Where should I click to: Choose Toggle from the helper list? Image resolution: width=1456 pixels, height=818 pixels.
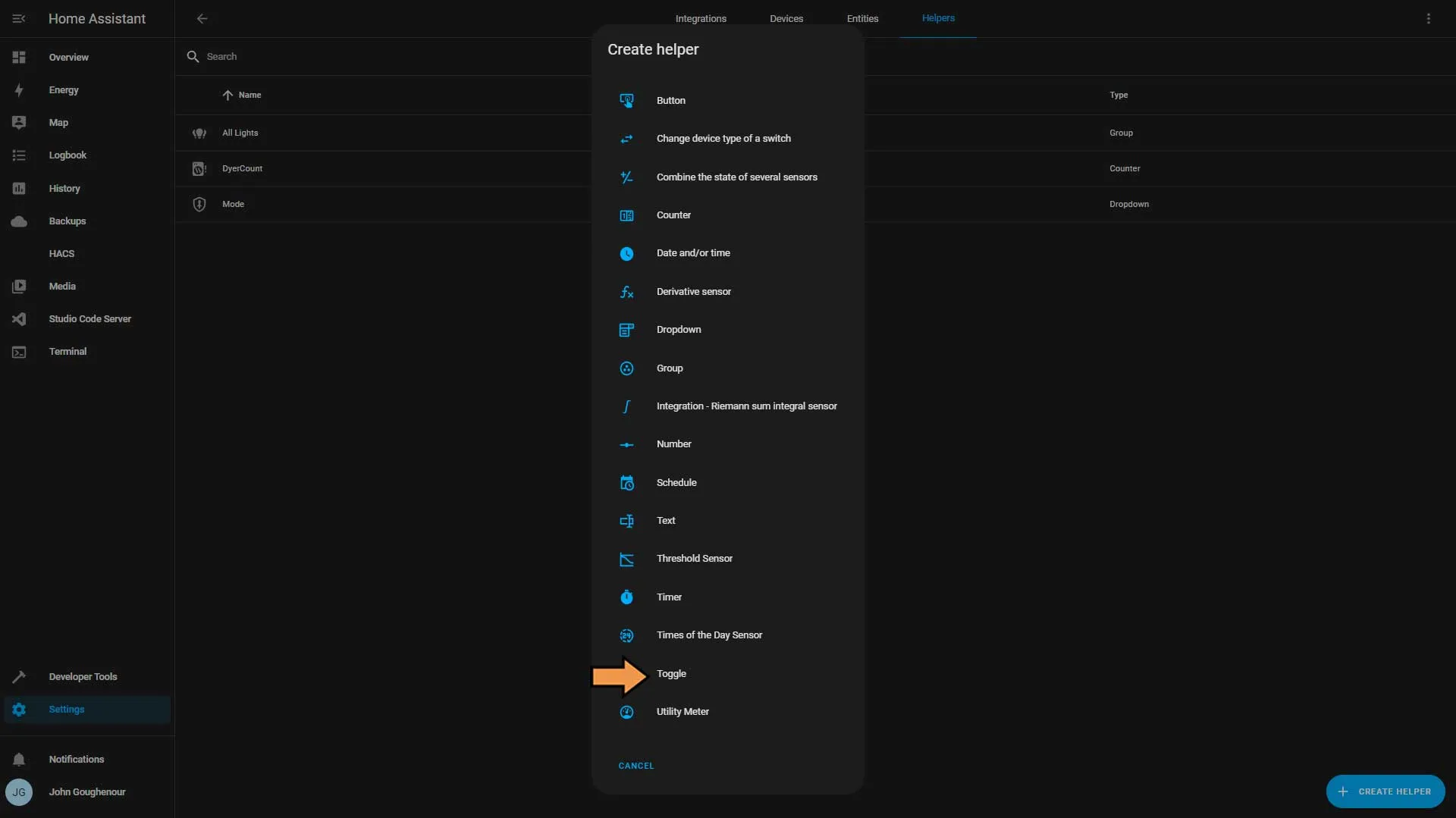pos(728,674)
